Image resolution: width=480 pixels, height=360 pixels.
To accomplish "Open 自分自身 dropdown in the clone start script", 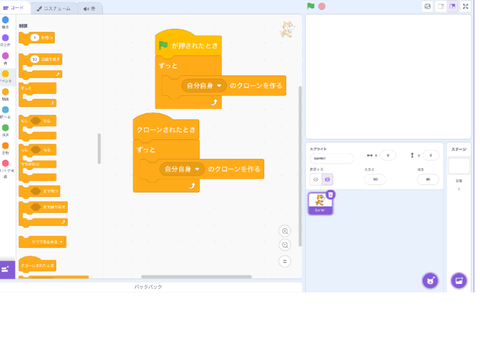I will pyautogui.click(x=182, y=169).
